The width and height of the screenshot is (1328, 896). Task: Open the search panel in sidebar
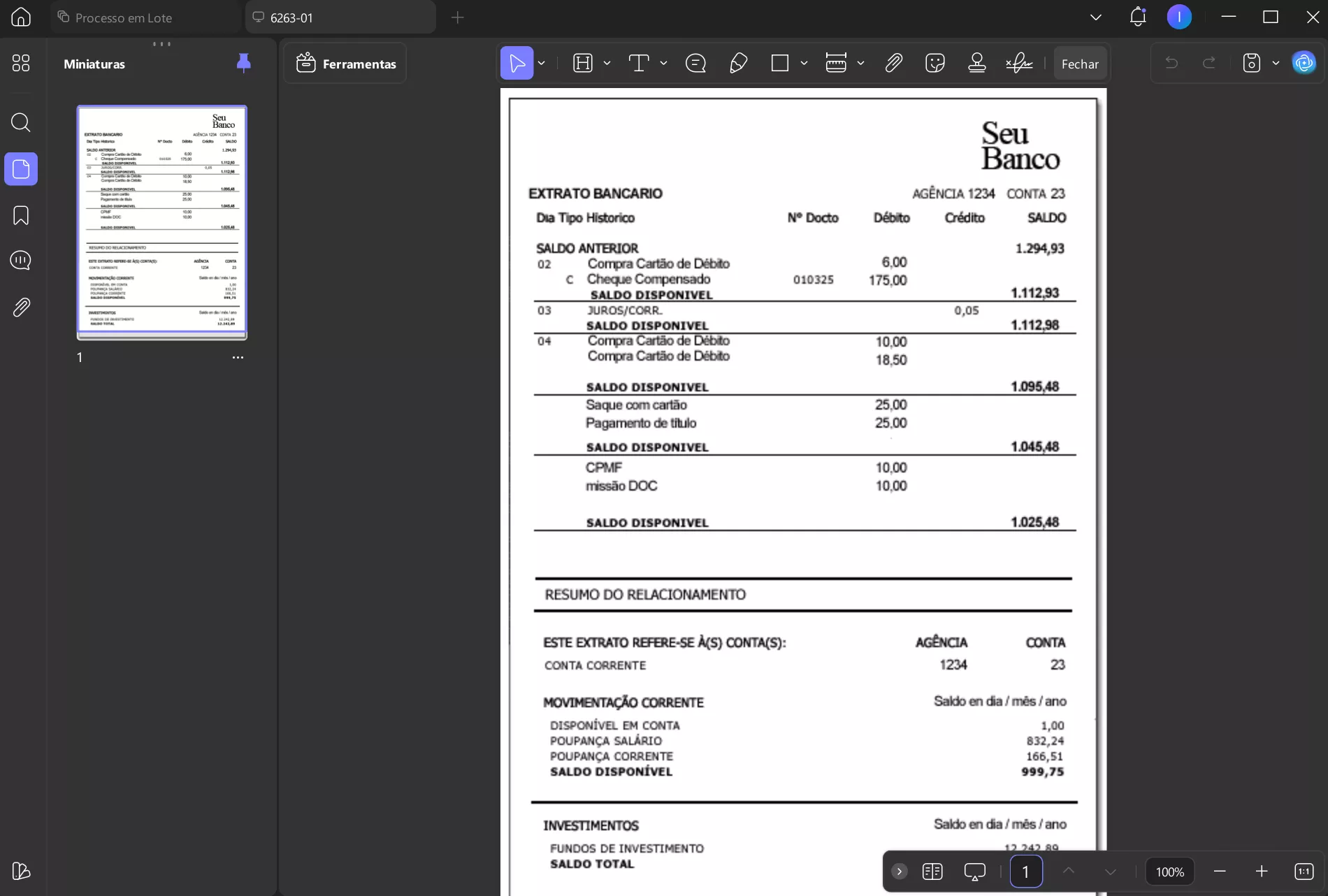21,123
